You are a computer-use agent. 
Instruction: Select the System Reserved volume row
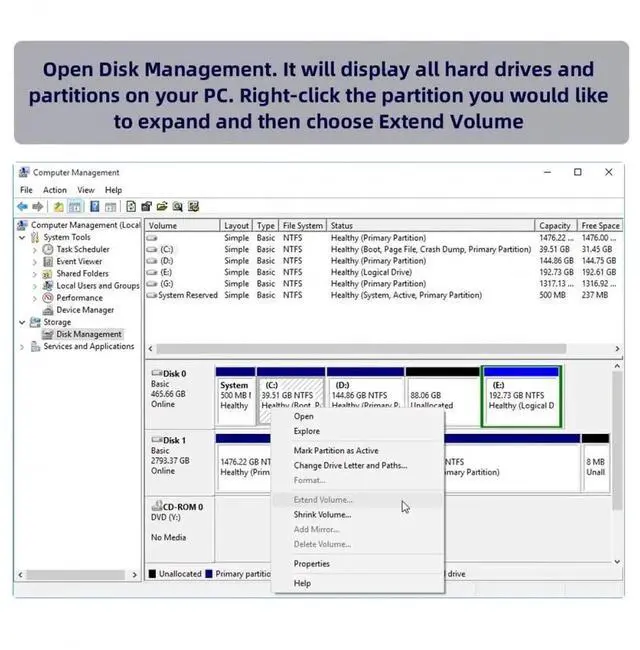tap(188, 296)
